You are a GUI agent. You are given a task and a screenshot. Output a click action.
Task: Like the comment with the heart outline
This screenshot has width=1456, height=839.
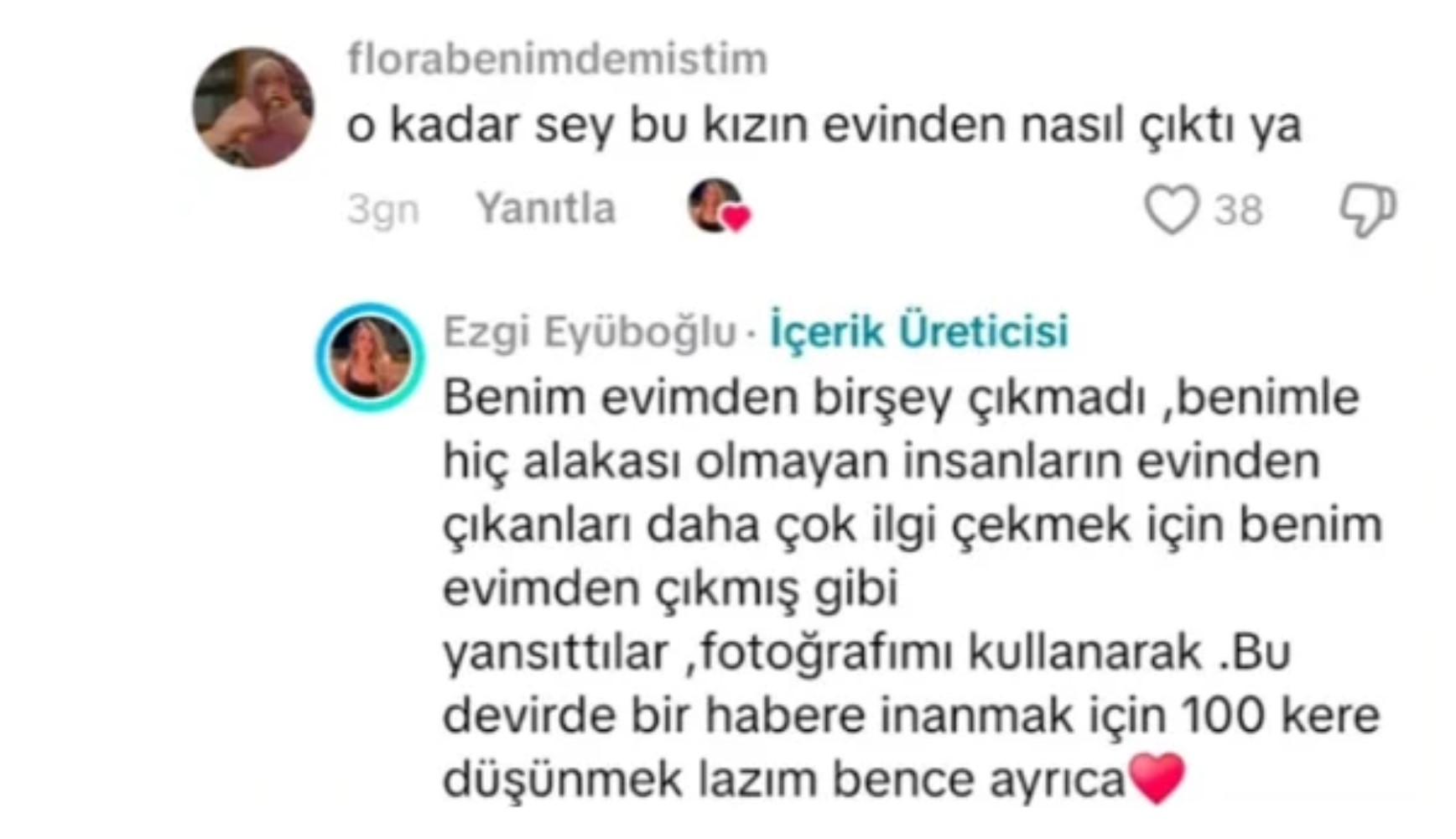[x=1172, y=209]
